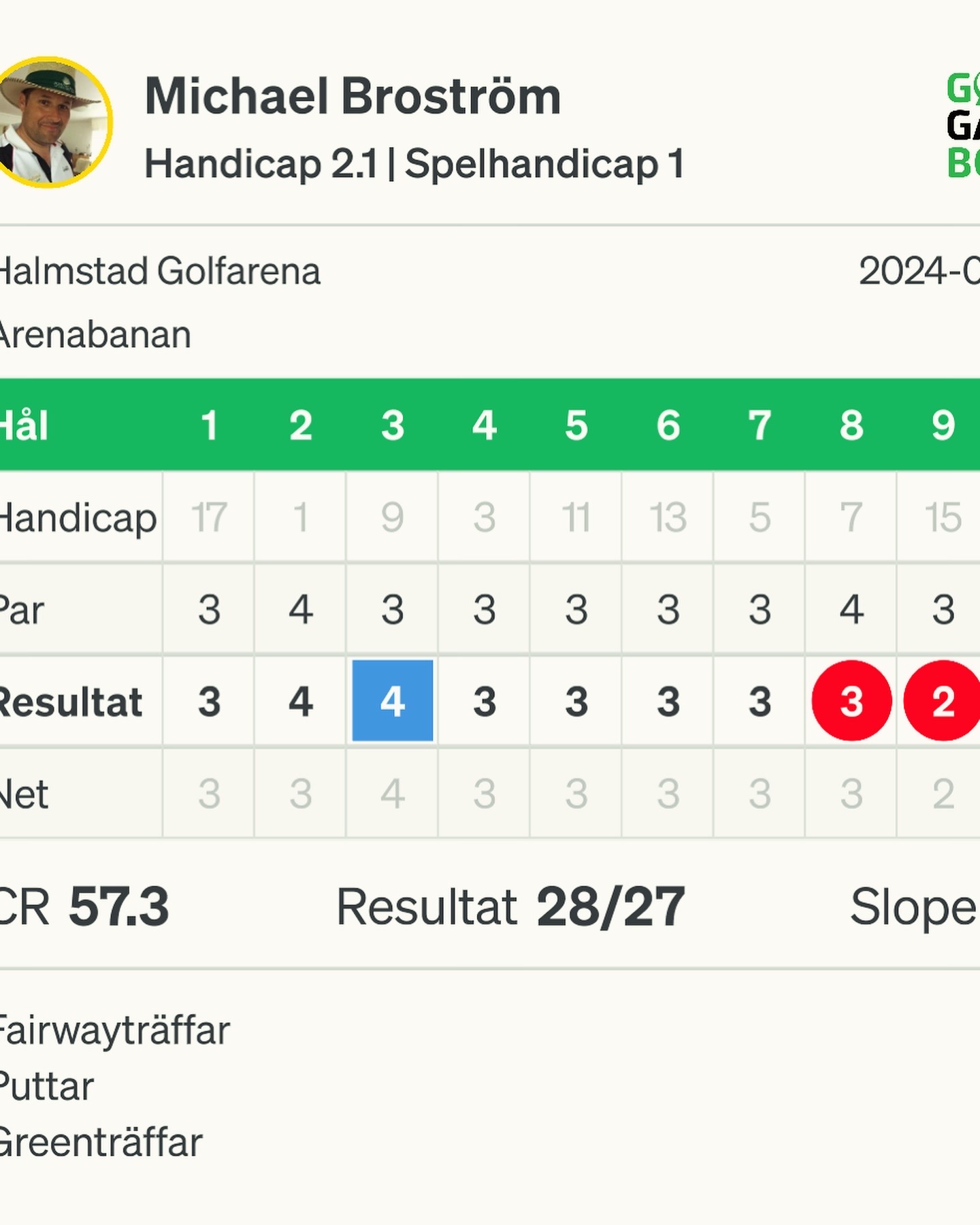Click the Slope label
The width and height of the screenshot is (980, 1225).
coord(915,908)
